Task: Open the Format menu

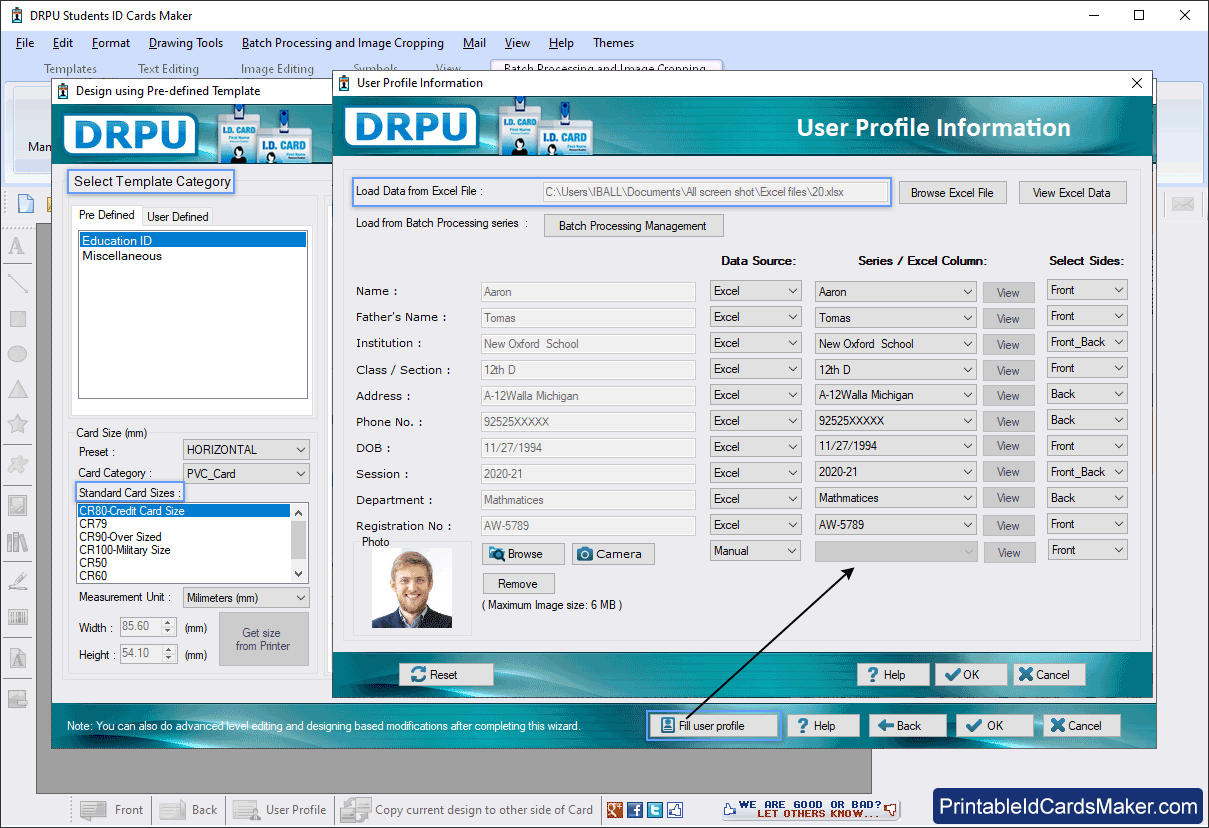Action: [111, 43]
